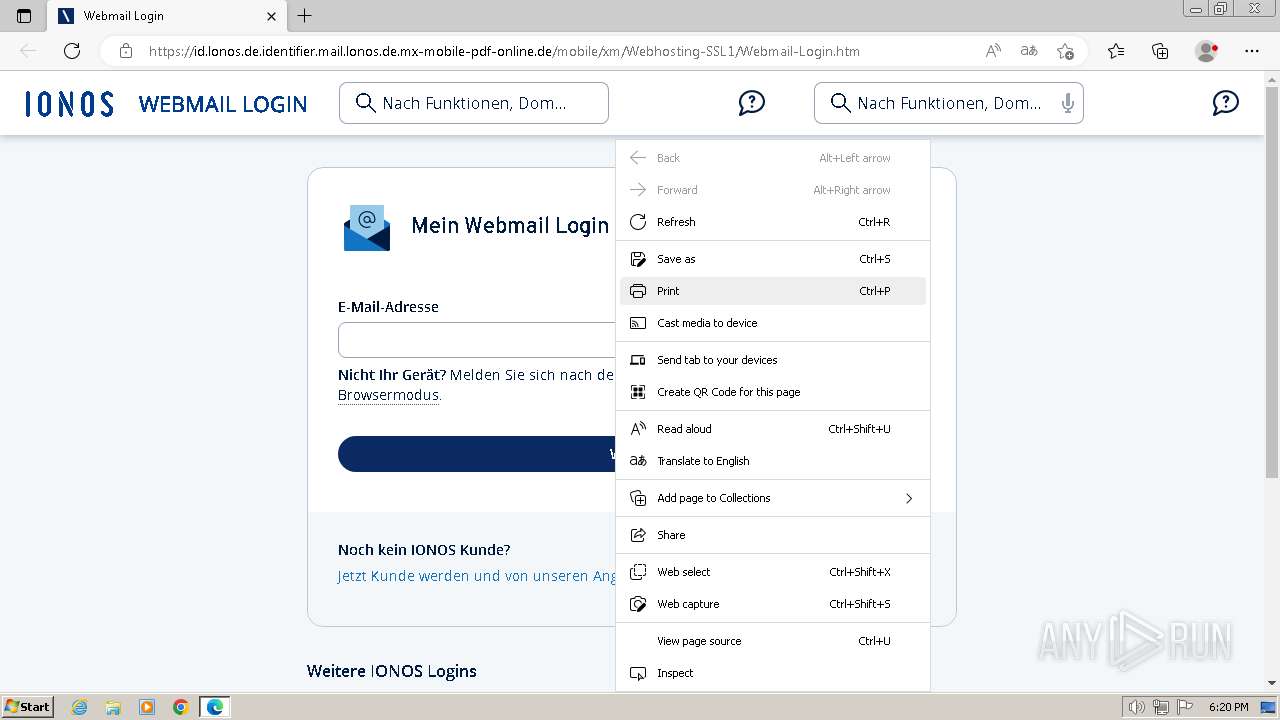Click the translate icon in address bar
This screenshot has width=1280, height=720.
1029,51
